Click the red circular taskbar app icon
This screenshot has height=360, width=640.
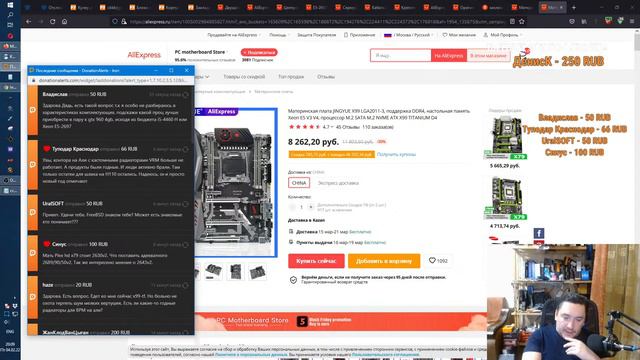coord(10,36)
